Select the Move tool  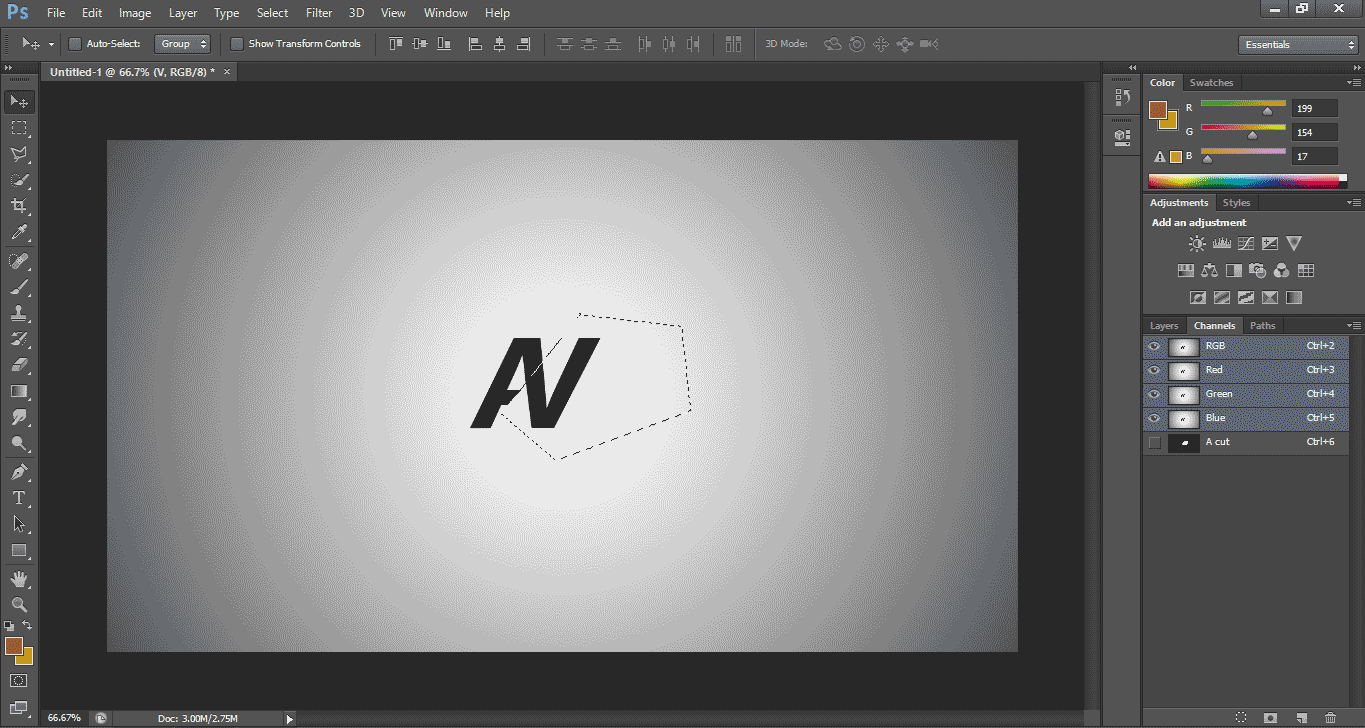[x=18, y=101]
